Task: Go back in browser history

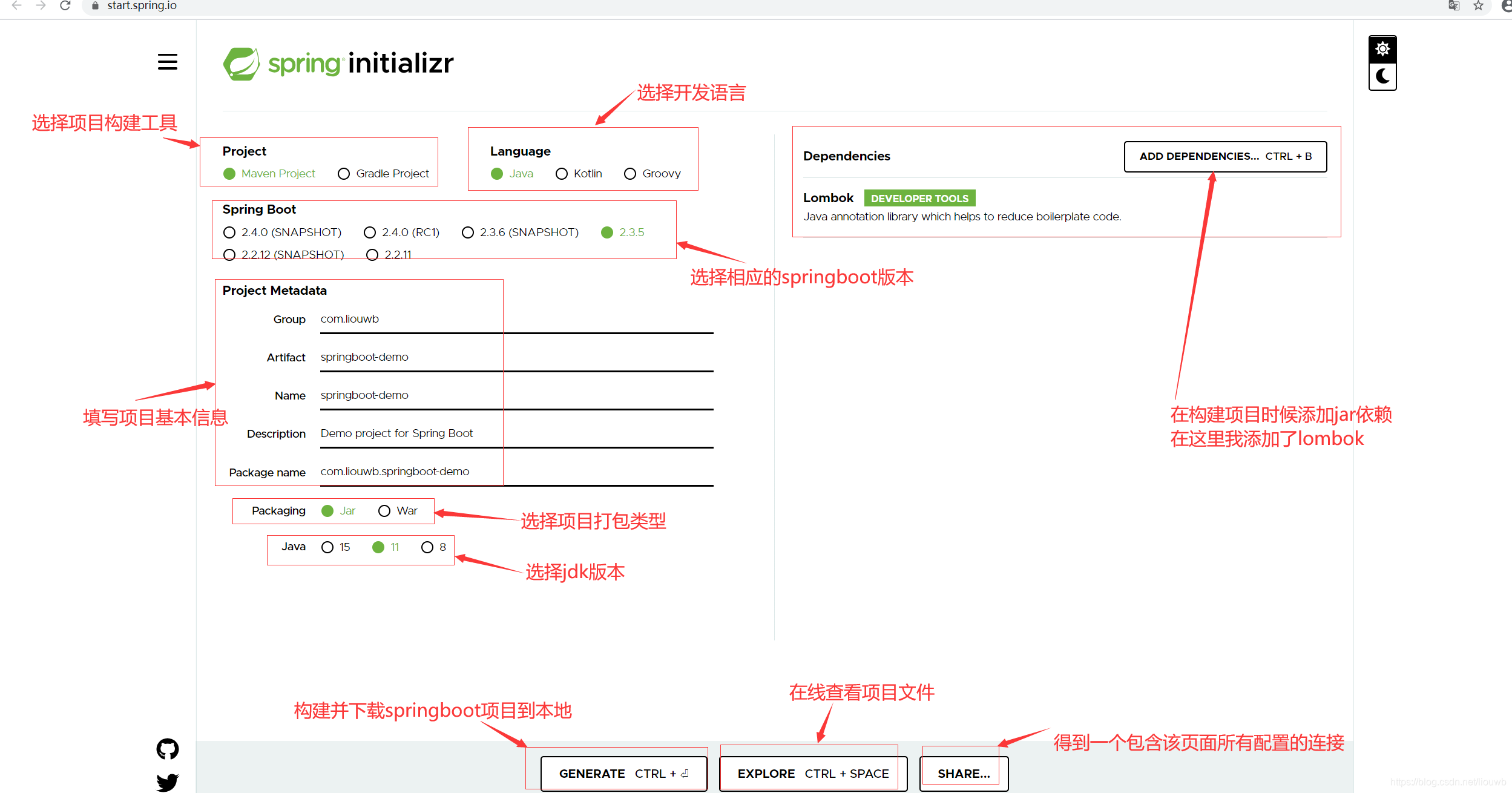Action: pyautogui.click(x=17, y=5)
